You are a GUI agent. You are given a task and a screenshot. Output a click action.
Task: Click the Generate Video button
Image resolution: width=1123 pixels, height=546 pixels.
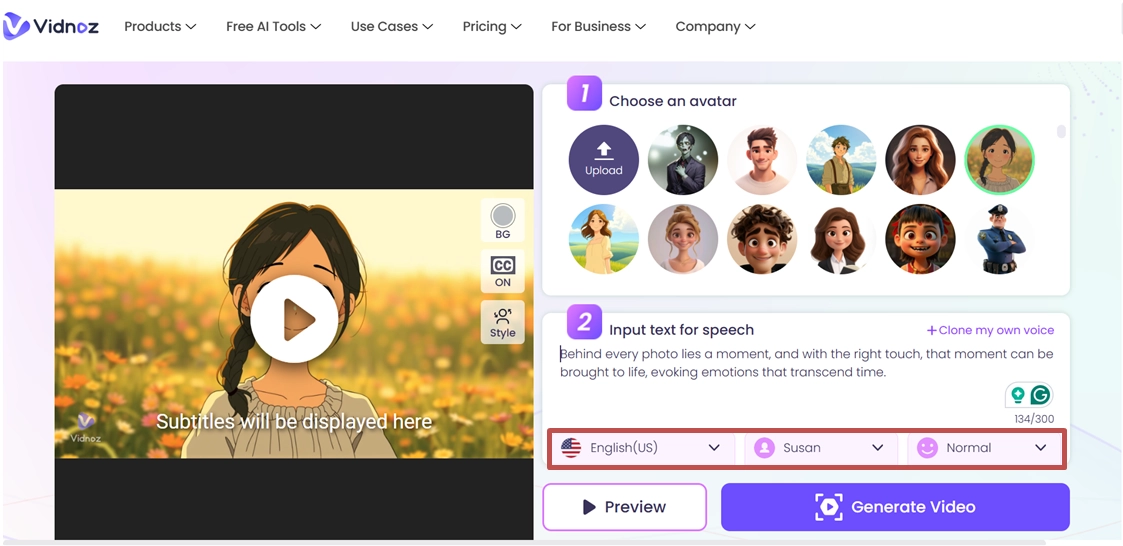pos(895,507)
